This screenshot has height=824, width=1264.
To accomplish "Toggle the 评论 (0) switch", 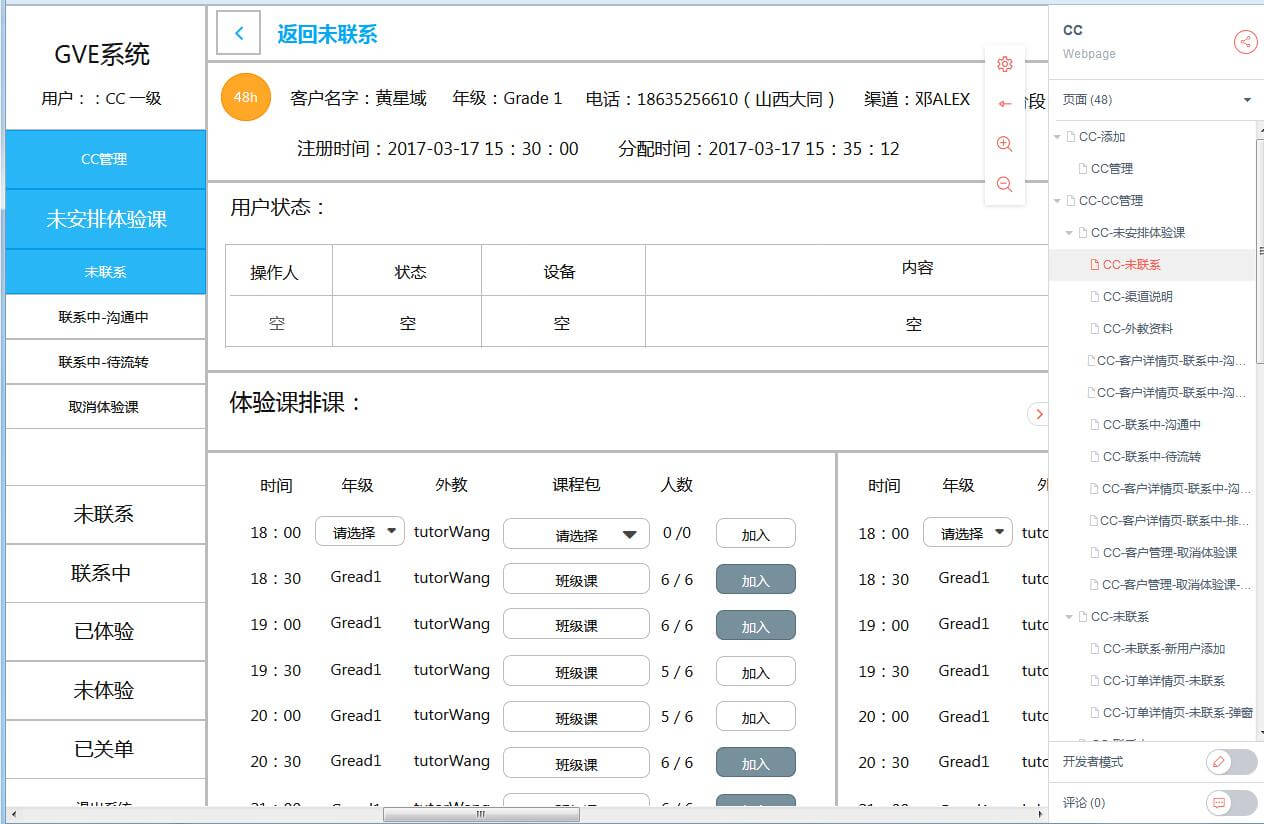I will [1231, 803].
